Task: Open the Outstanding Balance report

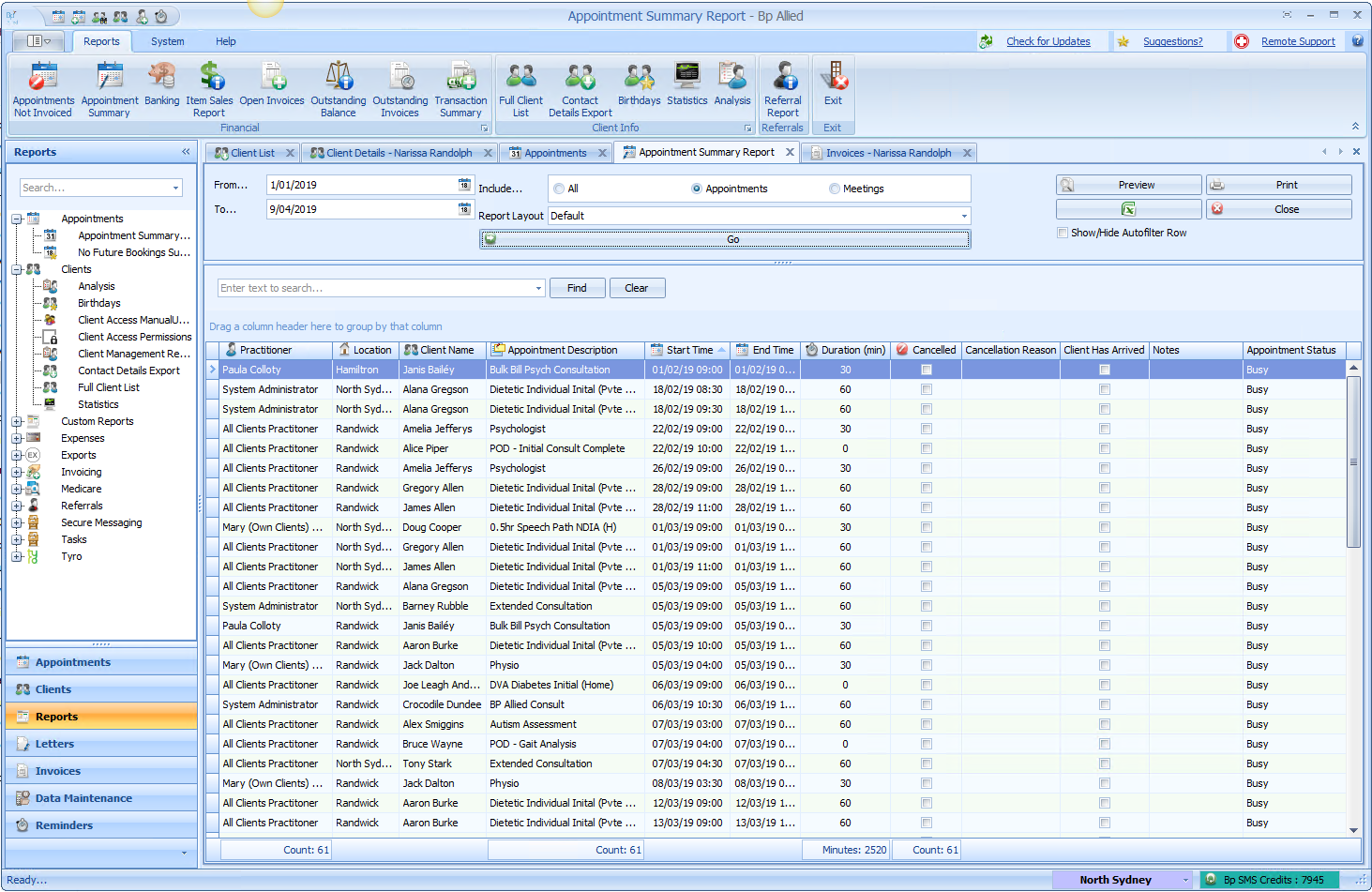Action: [339, 90]
